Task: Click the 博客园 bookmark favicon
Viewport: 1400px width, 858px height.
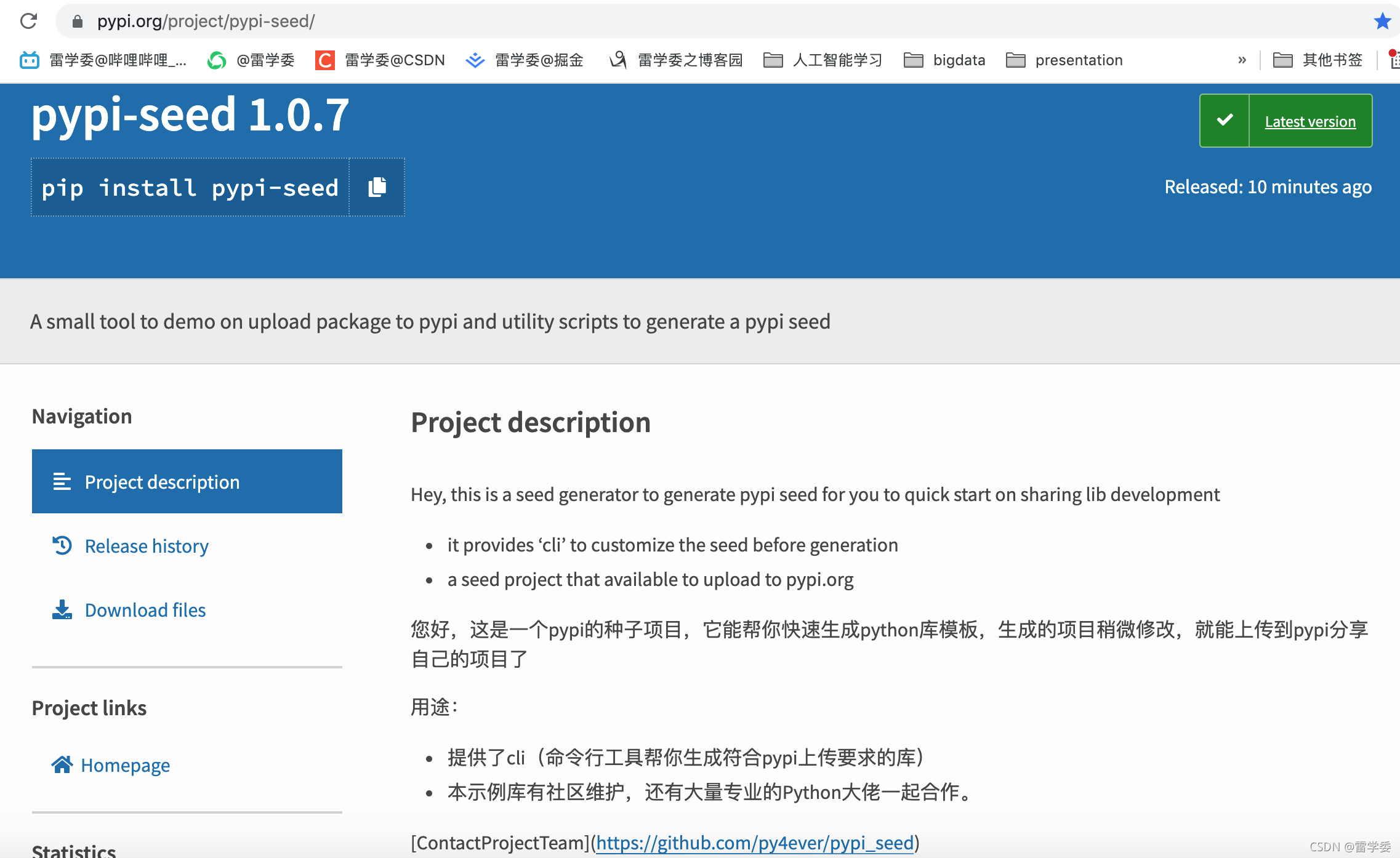Action: (618, 60)
